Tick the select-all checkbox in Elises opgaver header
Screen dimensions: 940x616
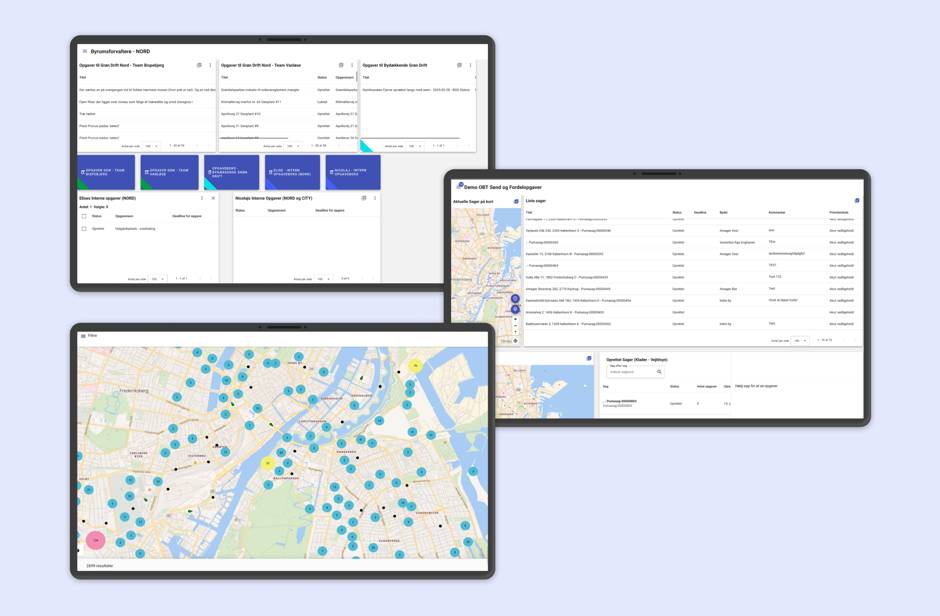[84, 216]
